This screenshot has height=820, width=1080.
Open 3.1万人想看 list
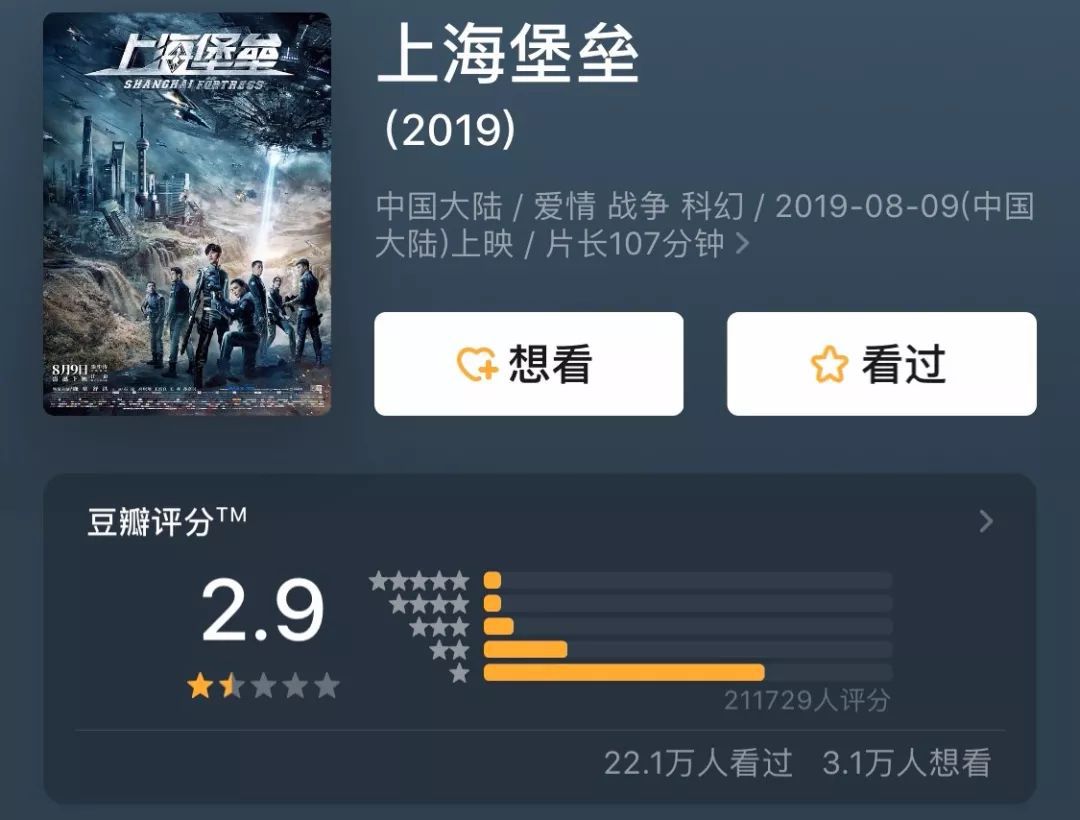(906, 764)
